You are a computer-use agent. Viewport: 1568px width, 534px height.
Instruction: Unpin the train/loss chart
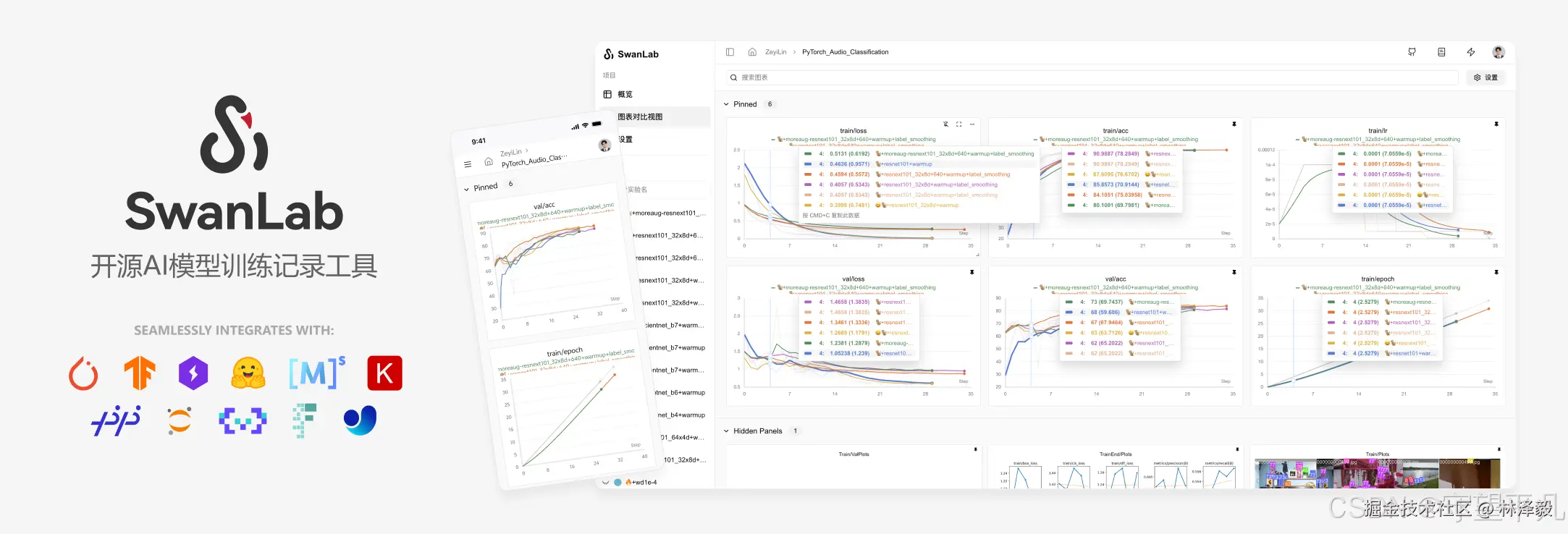coord(945,124)
